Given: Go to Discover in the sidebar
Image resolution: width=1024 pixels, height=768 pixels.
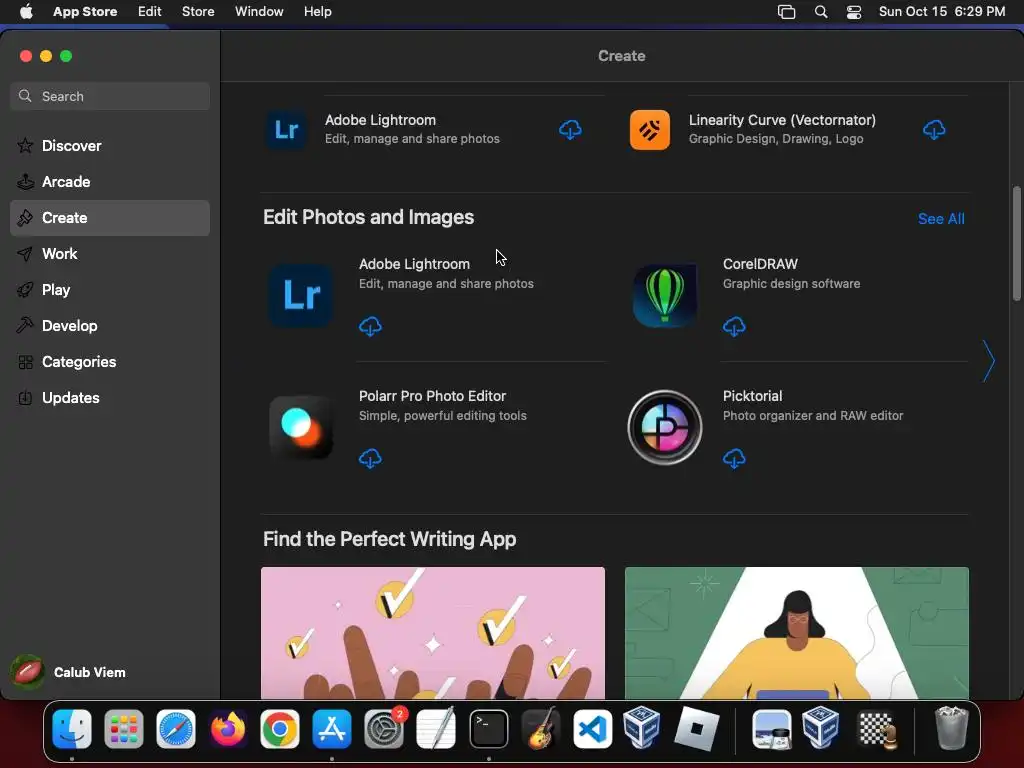Looking at the screenshot, I should pyautogui.click(x=110, y=146).
